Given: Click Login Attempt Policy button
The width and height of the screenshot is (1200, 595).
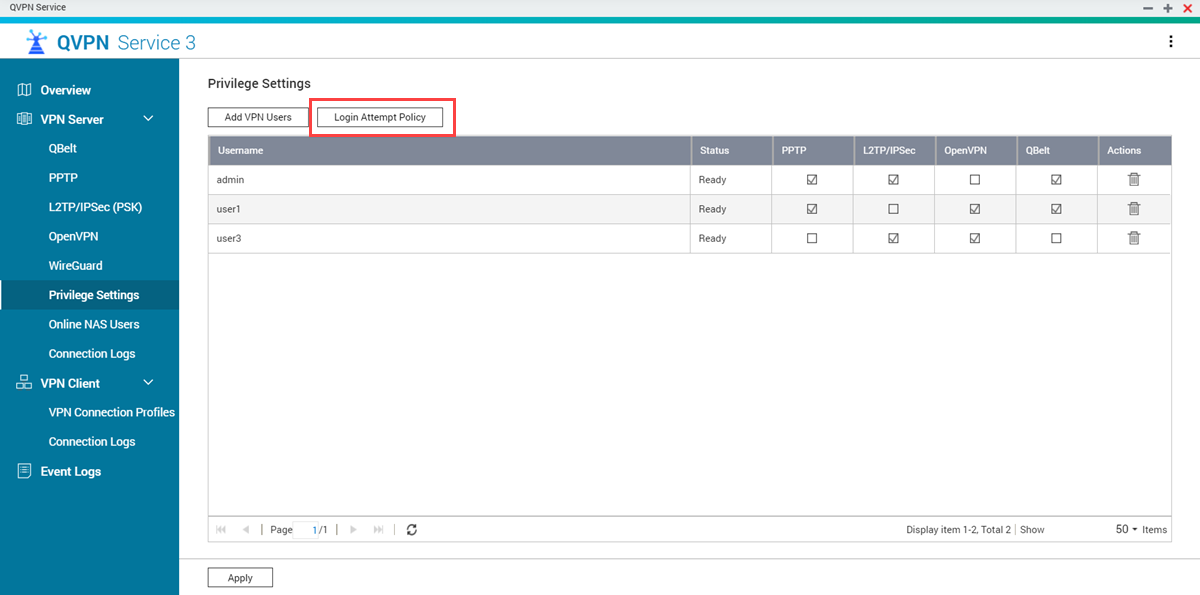Looking at the screenshot, I should (380, 117).
